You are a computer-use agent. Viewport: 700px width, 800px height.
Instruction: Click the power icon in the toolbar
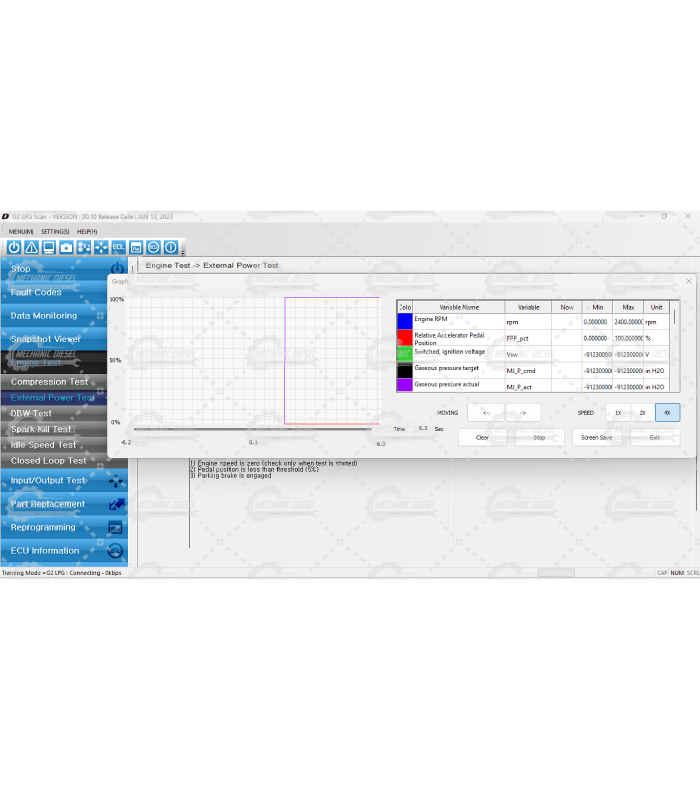(14, 247)
